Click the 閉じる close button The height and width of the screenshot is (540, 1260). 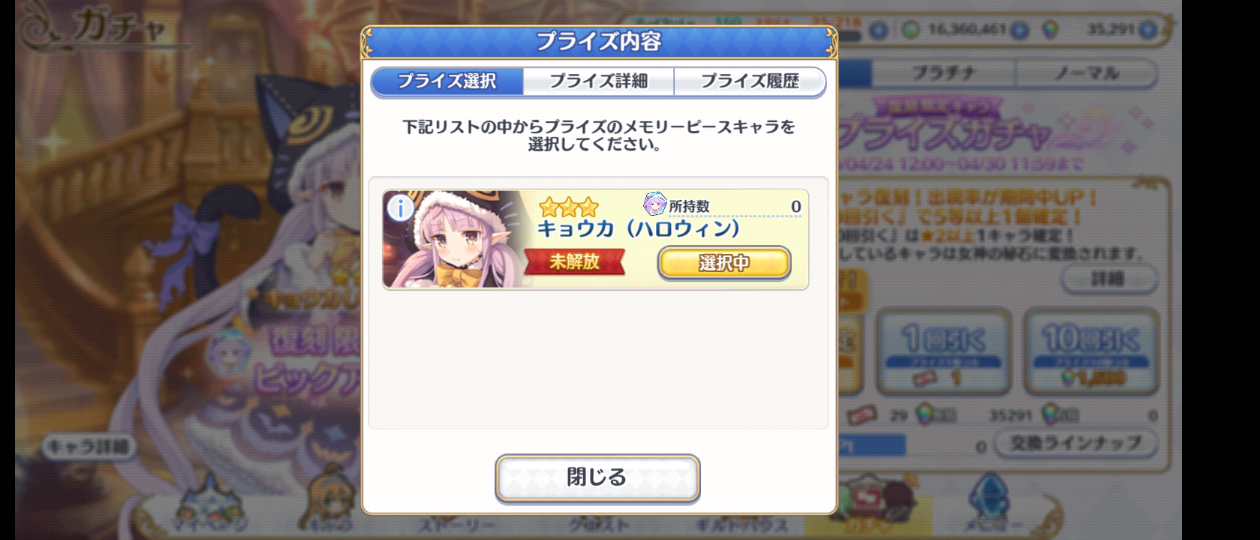point(597,478)
